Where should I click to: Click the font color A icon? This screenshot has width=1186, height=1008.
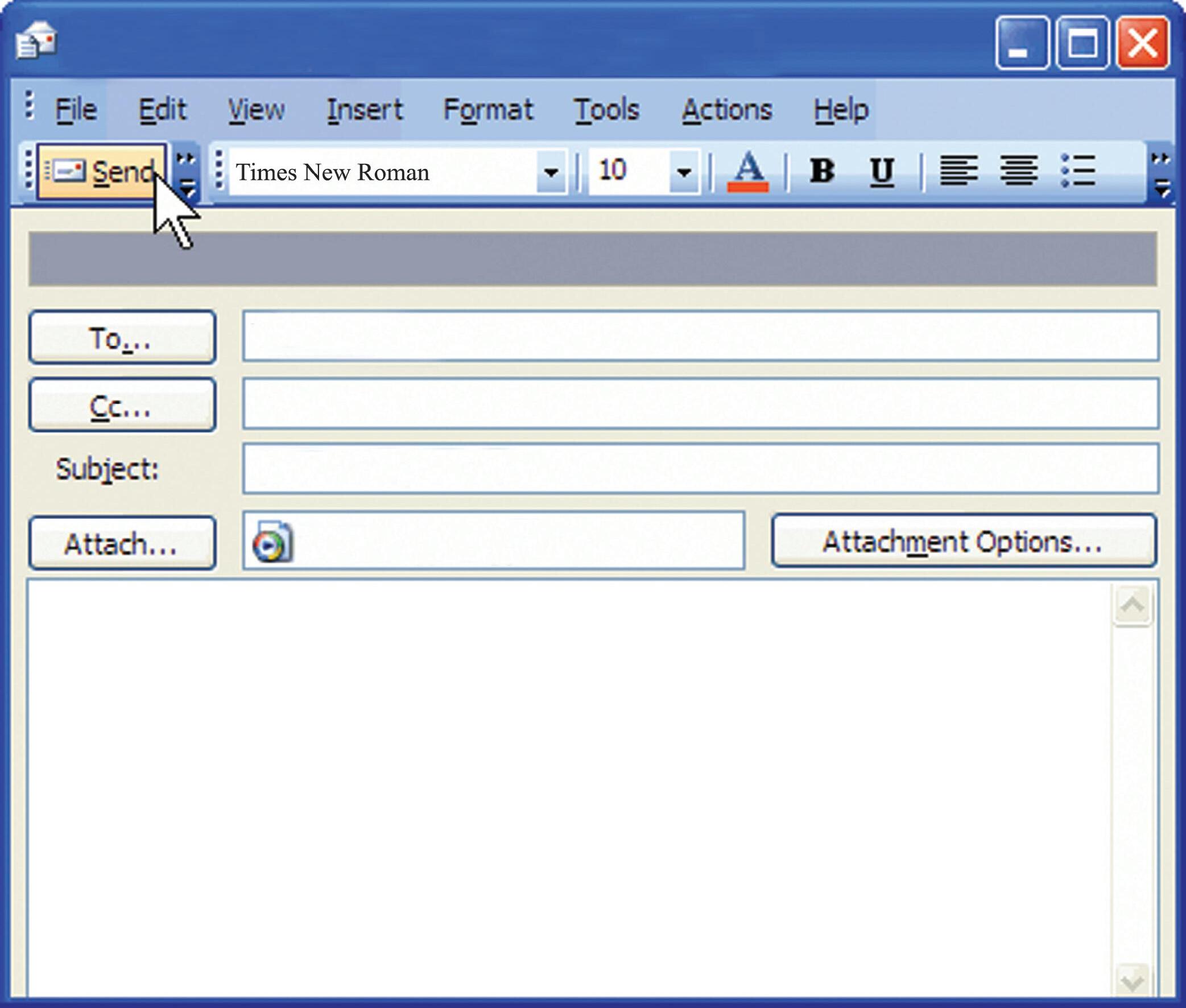coord(748,171)
